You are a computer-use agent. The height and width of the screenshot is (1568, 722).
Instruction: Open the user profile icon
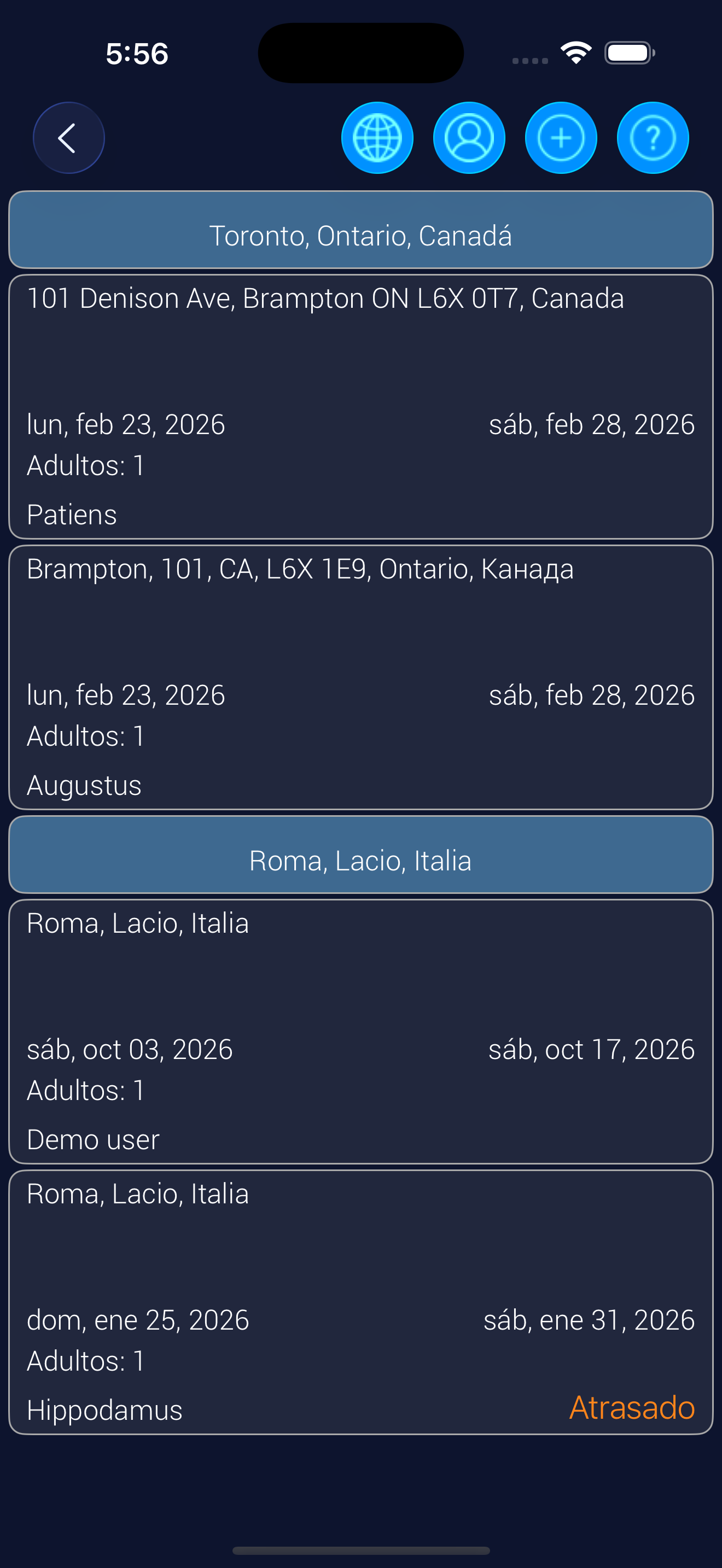469,138
